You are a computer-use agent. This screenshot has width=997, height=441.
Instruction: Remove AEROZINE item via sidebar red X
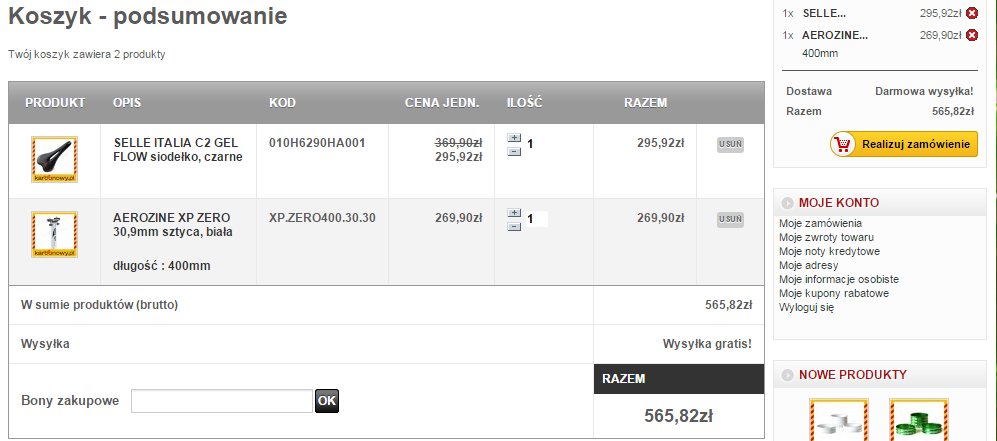click(x=971, y=35)
